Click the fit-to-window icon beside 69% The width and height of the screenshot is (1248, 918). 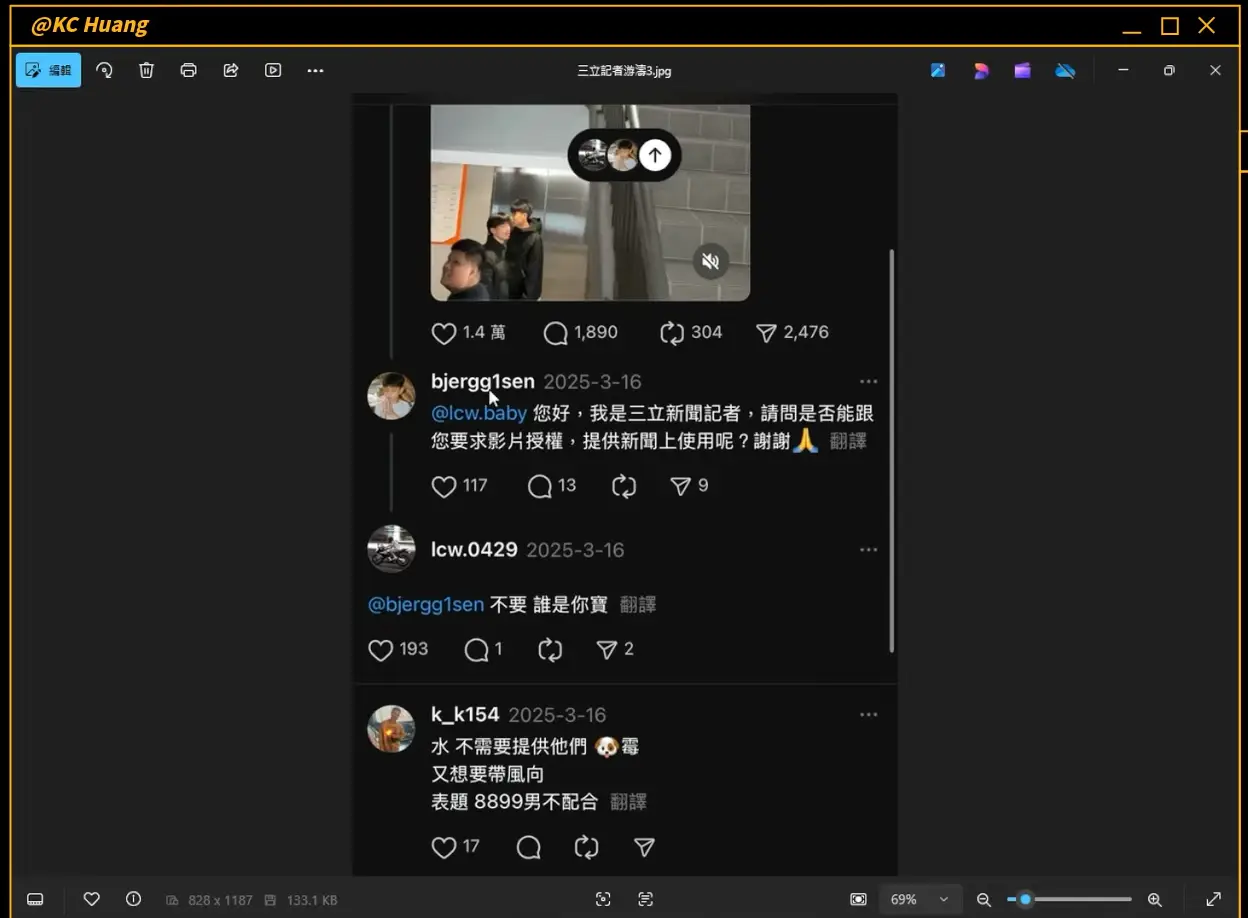(857, 899)
